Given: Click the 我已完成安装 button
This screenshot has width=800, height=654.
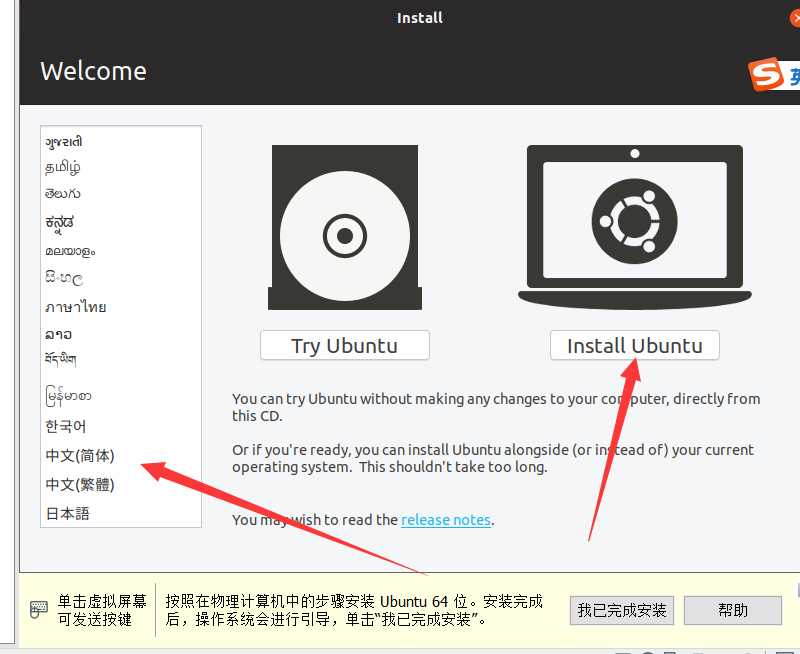Looking at the screenshot, I should [x=621, y=610].
